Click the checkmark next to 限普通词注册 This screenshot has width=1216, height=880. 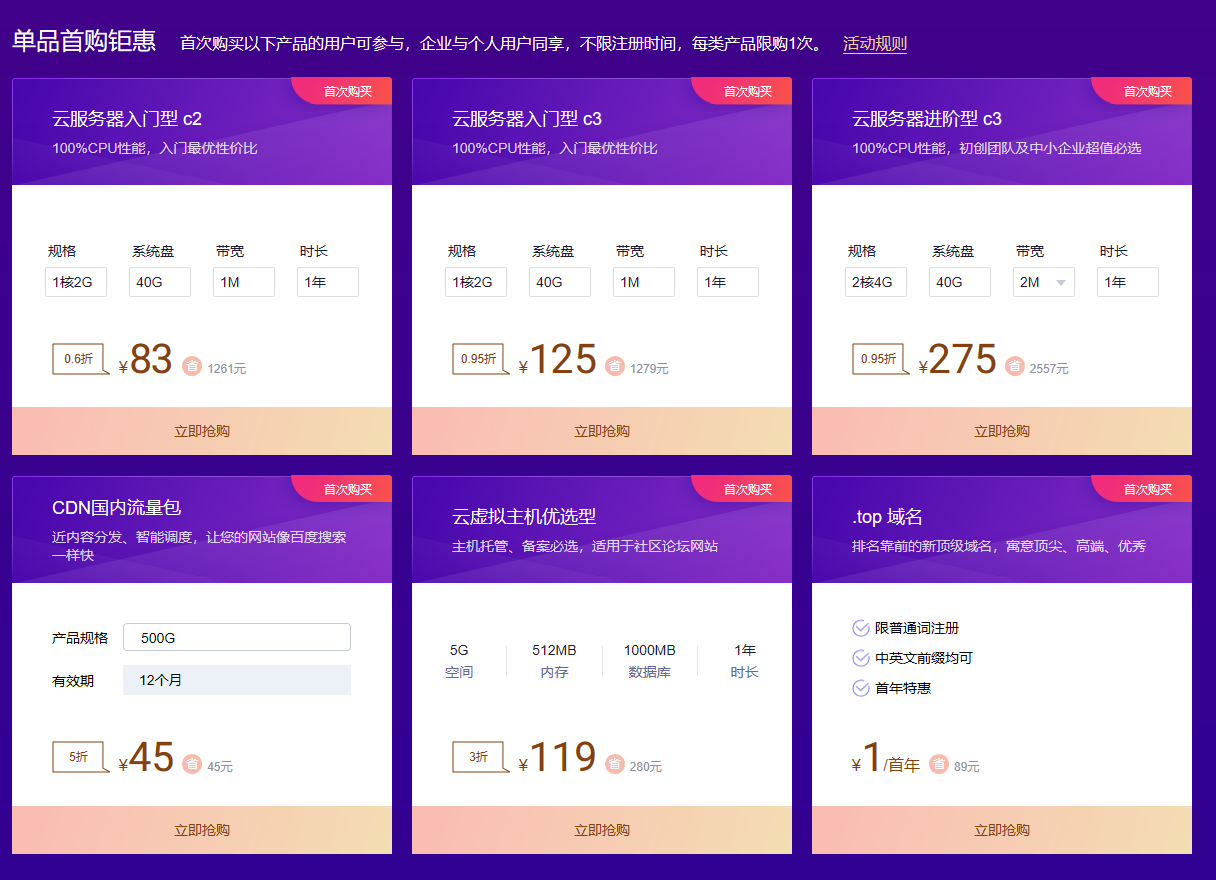coord(860,628)
